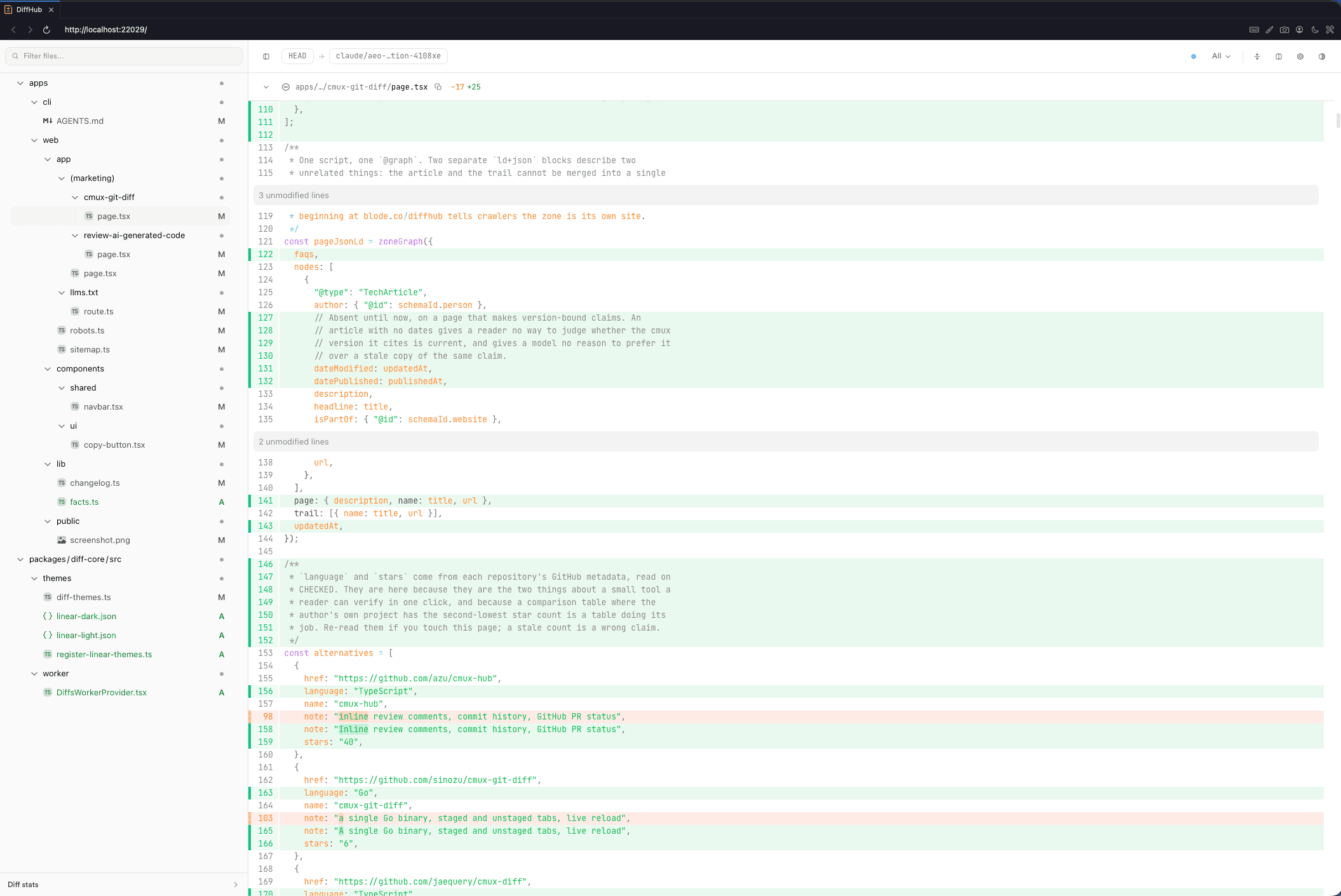Screen dimensions: 1341x896
Task: Expand the 2 unmodified lines bar
Action: [x=786, y=441]
